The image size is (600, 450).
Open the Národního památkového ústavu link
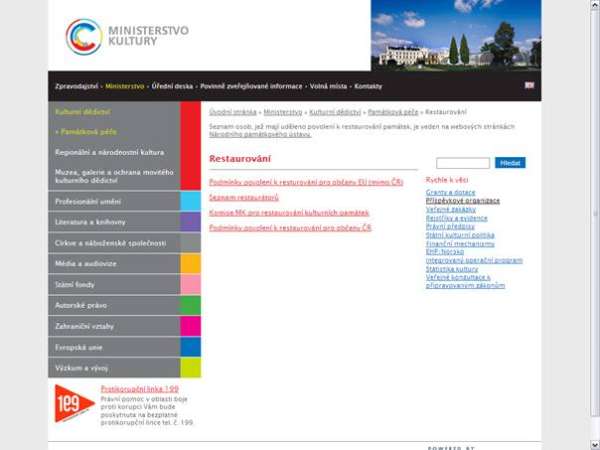(x=260, y=134)
